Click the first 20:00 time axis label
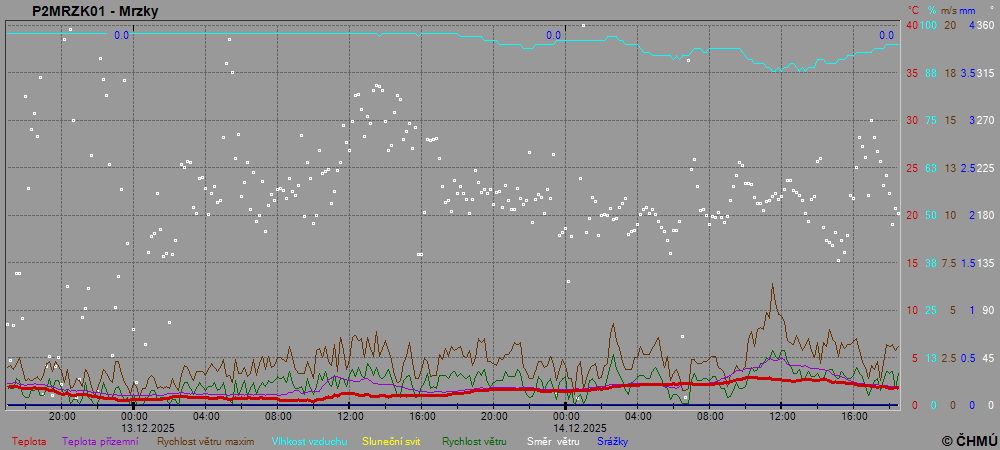Image resolution: width=1000 pixels, height=450 pixels. (x=62, y=415)
